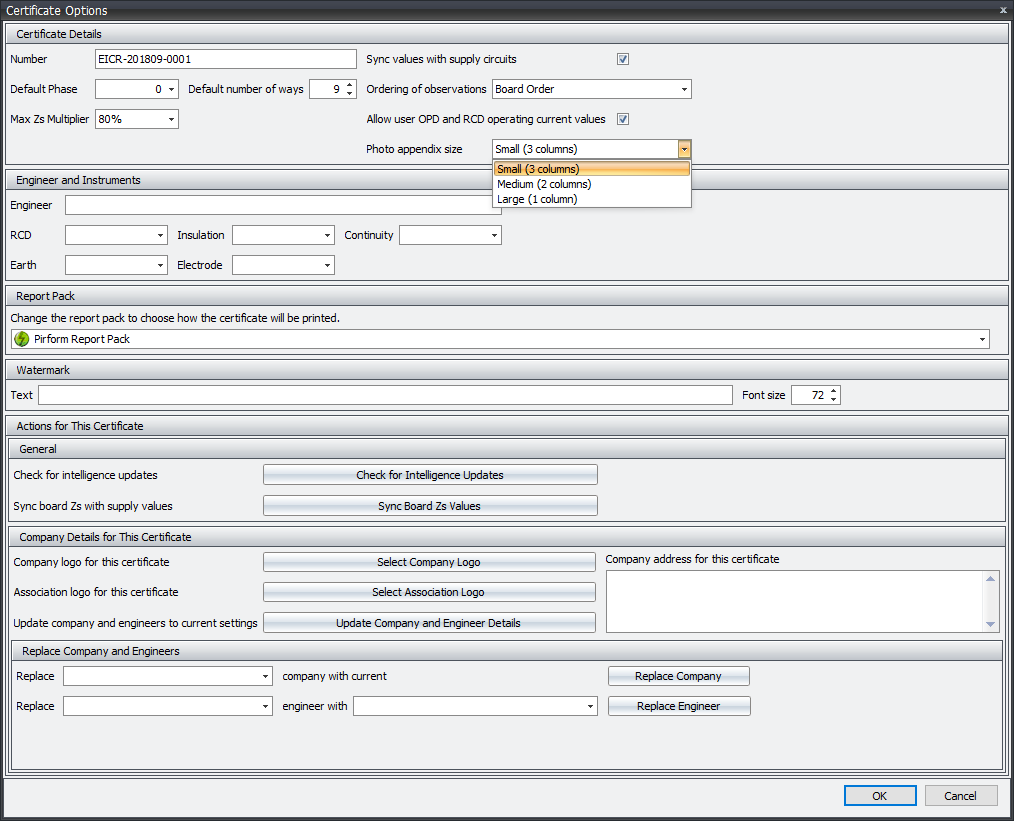Choose Large (1 column) option
The image size is (1014, 821).
pyautogui.click(x=536, y=199)
